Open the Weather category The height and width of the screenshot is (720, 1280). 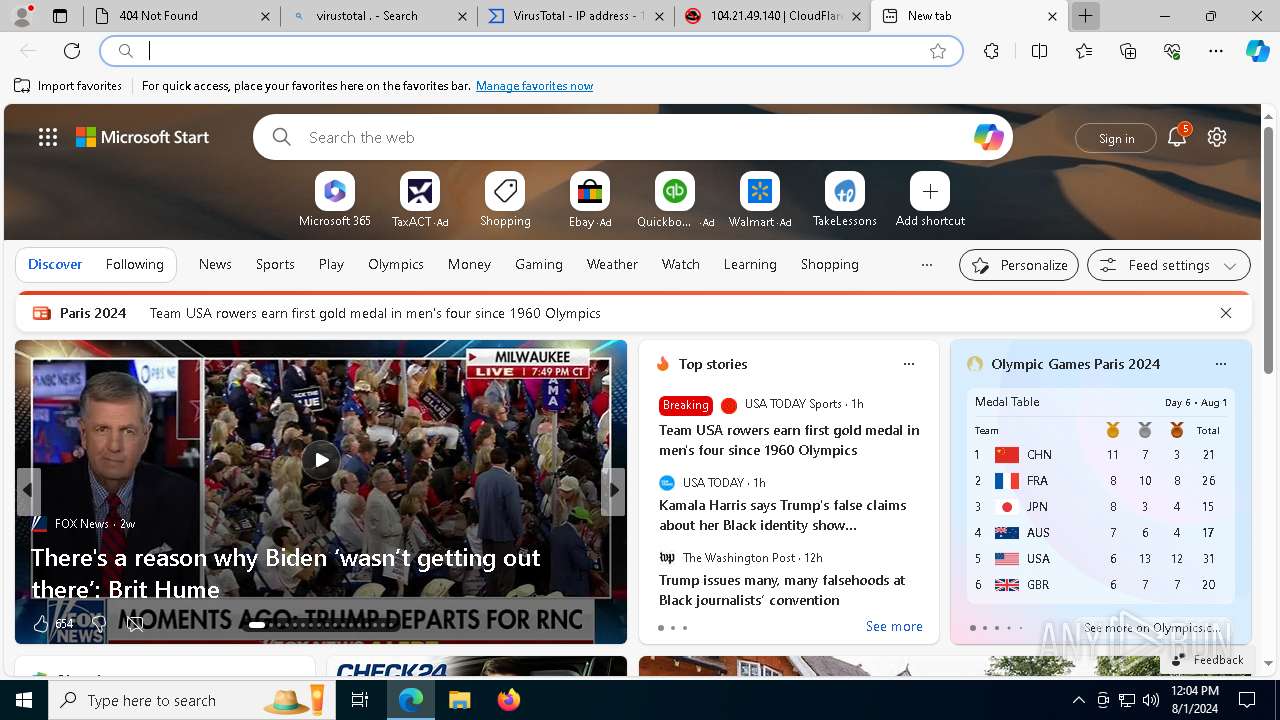point(612,264)
